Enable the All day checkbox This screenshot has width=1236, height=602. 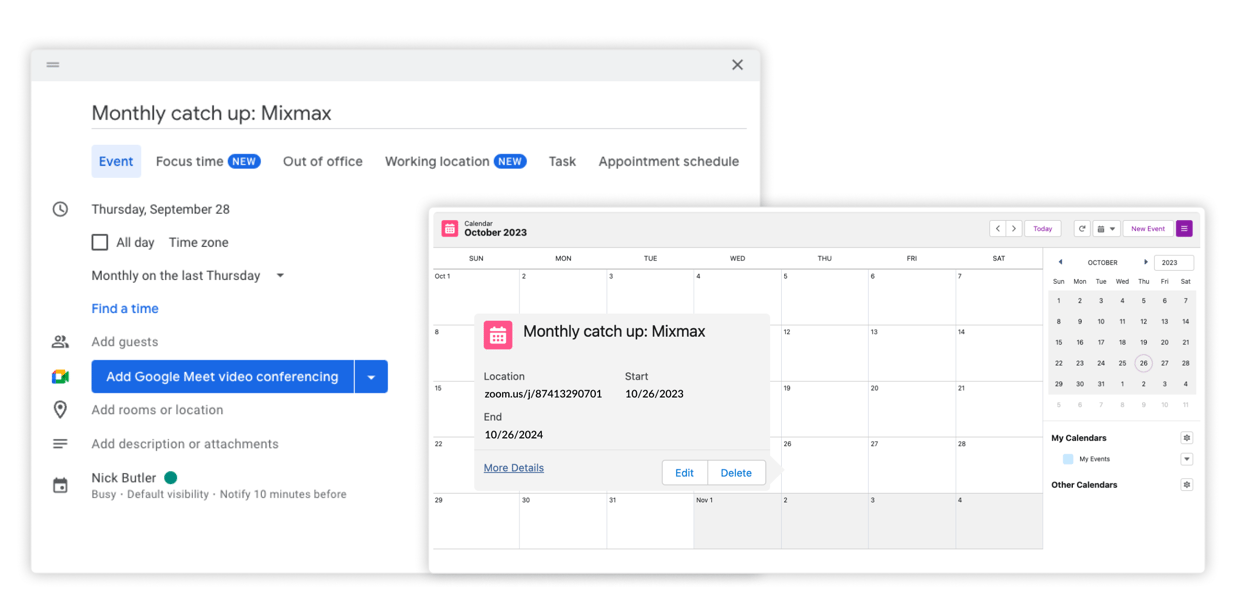(100, 242)
